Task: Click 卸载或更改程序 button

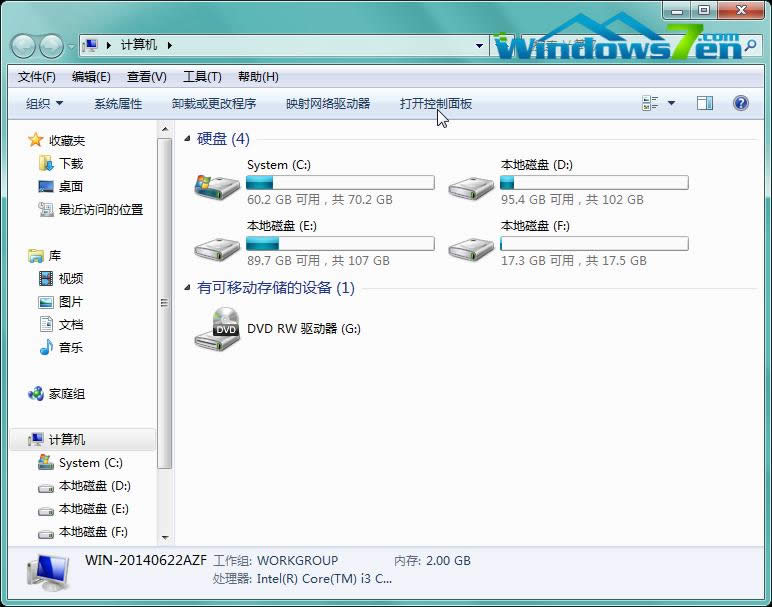Action: click(x=214, y=103)
